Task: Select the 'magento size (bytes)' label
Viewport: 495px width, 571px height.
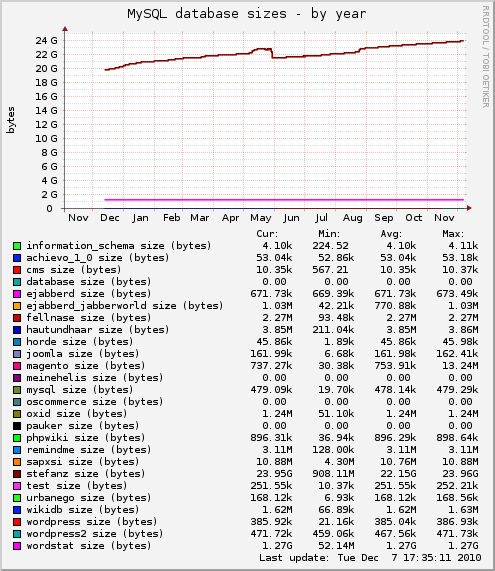Action: pyautogui.click(x=86, y=366)
